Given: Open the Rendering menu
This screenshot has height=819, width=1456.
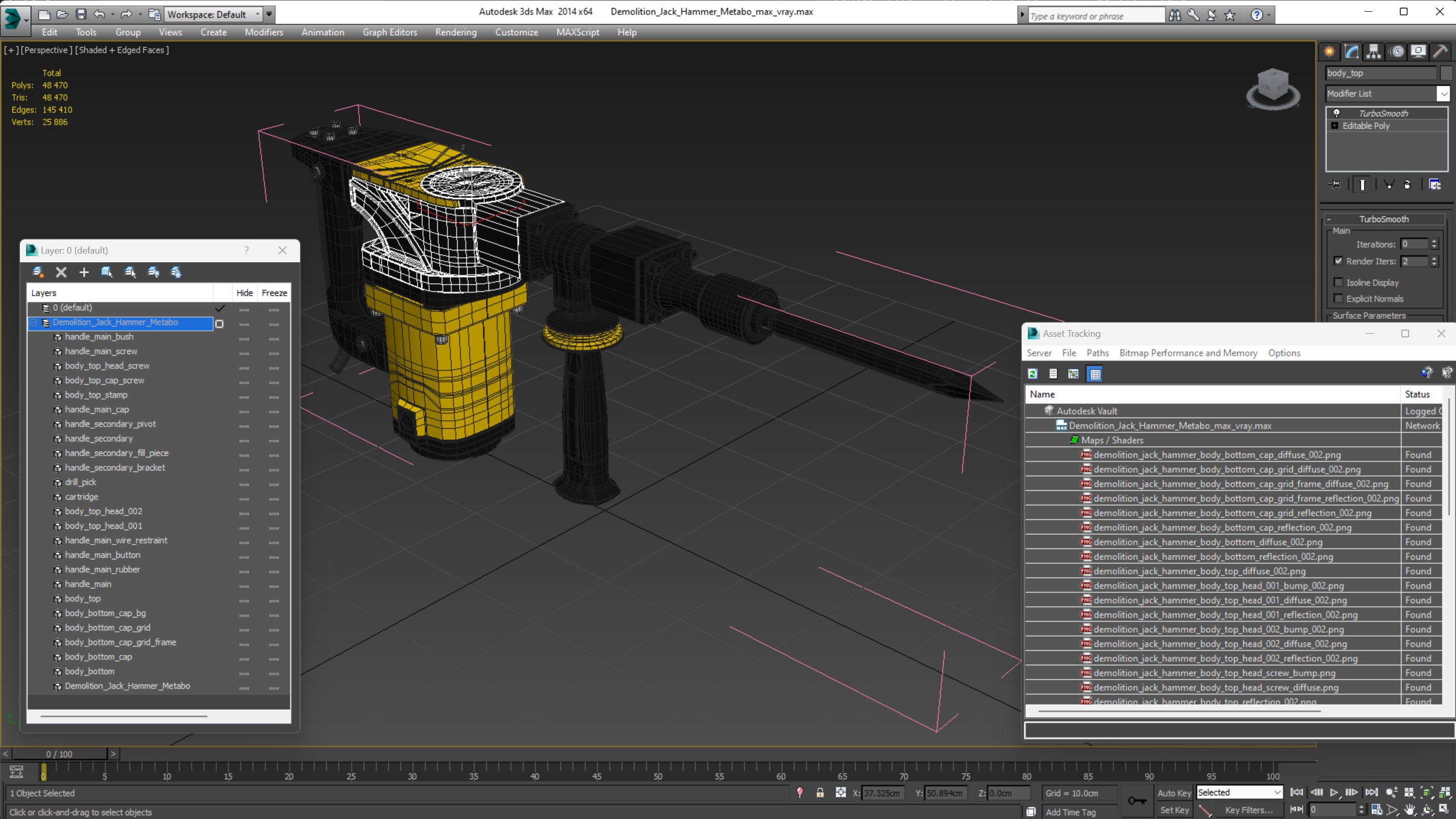Looking at the screenshot, I should [x=456, y=32].
